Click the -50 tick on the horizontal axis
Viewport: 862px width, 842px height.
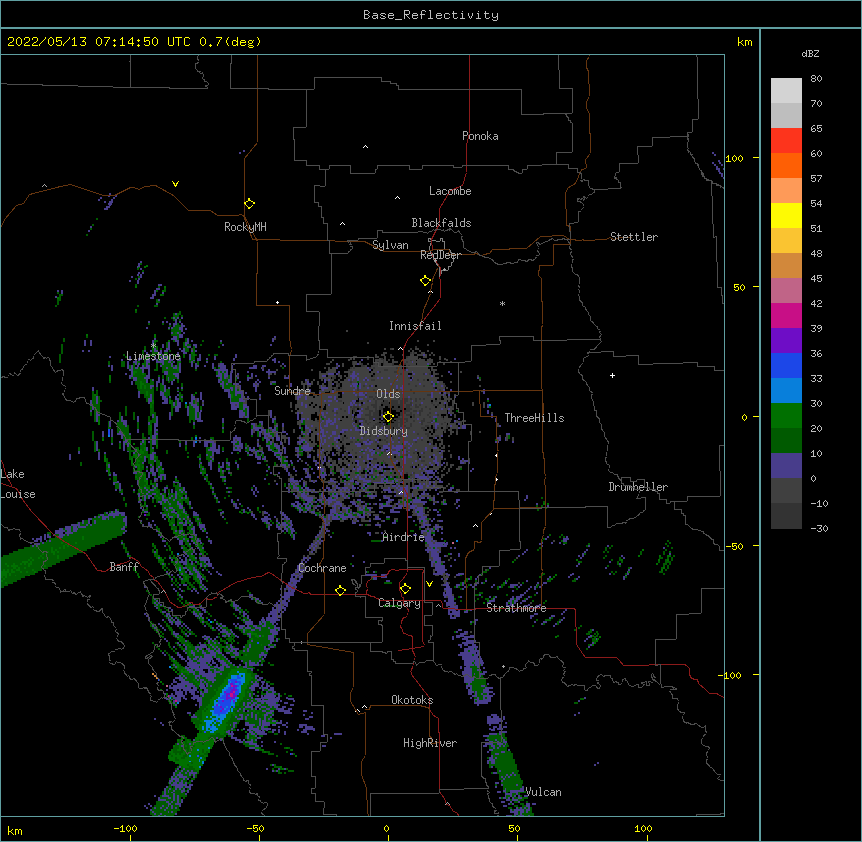point(255,828)
